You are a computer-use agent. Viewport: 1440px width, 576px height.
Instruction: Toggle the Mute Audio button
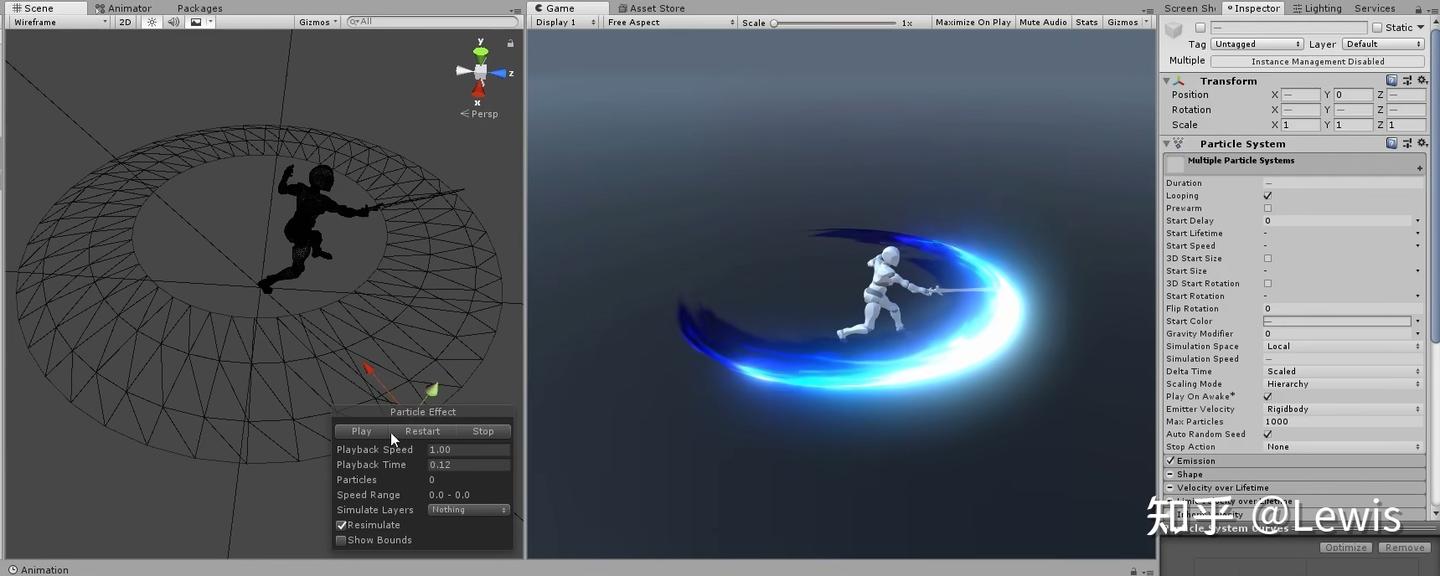click(x=1043, y=22)
